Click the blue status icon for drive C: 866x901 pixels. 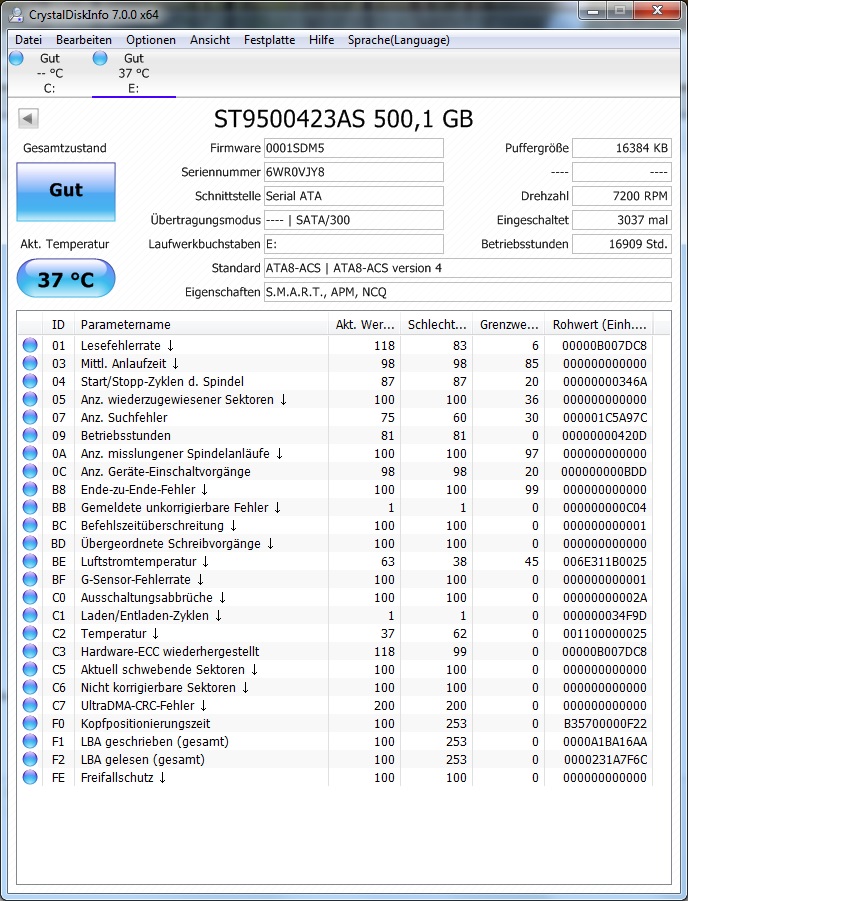coord(16,58)
